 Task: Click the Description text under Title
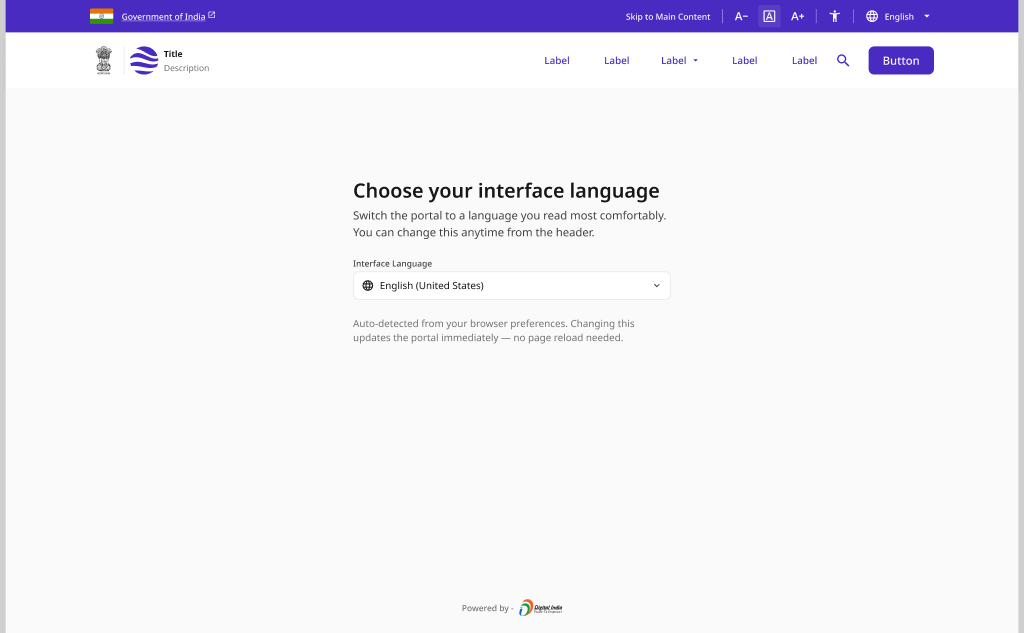point(186,68)
